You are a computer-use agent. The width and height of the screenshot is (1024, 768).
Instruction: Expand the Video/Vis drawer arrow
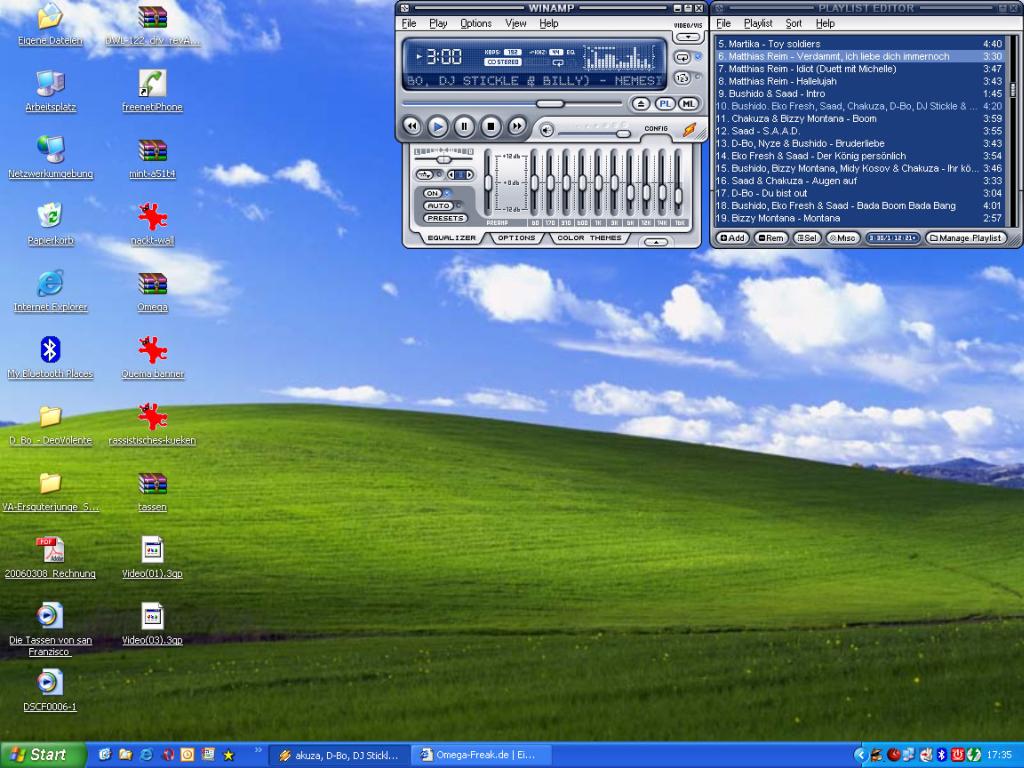point(687,36)
